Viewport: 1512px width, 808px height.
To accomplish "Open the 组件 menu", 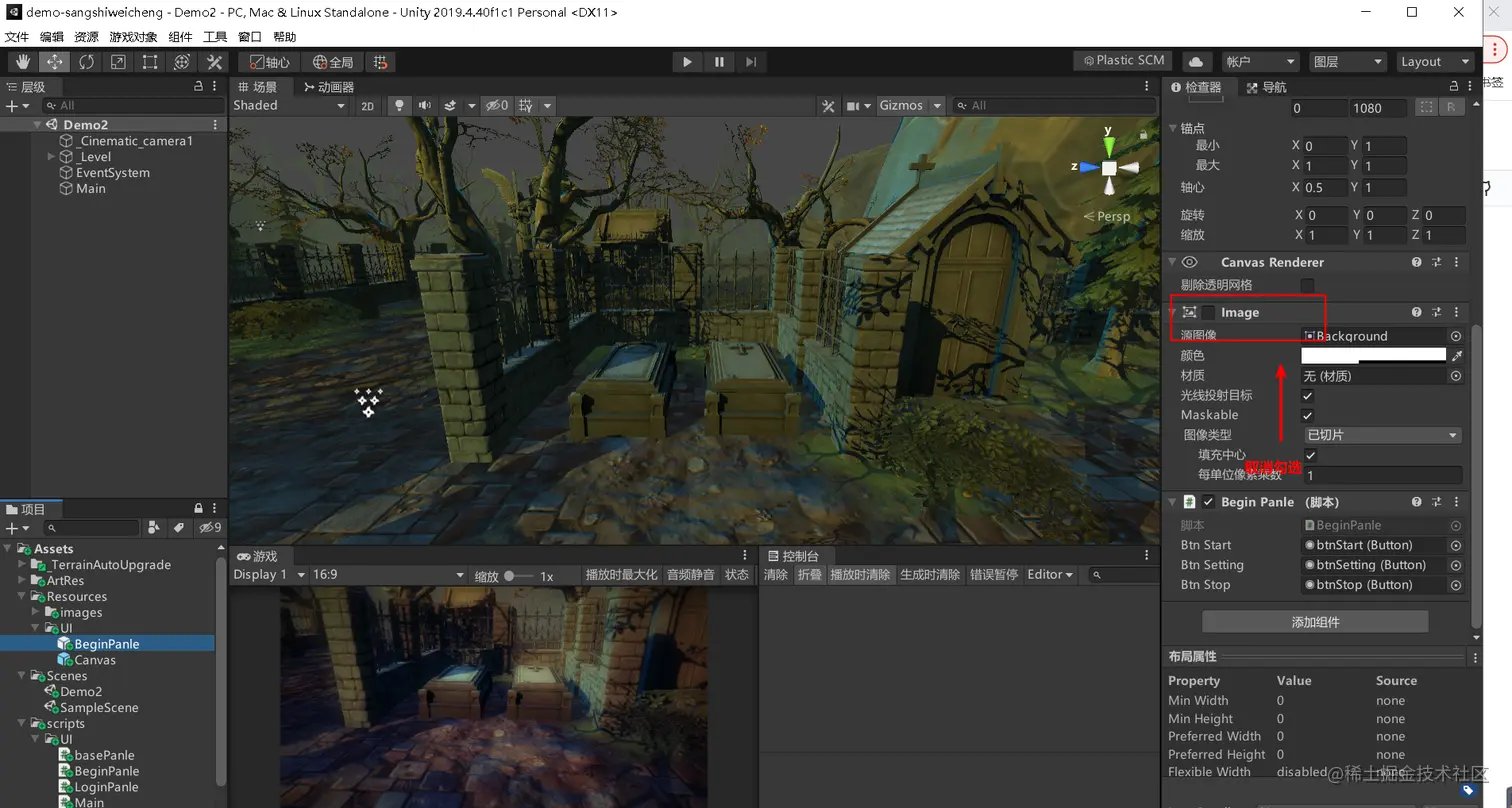I will pyautogui.click(x=180, y=37).
